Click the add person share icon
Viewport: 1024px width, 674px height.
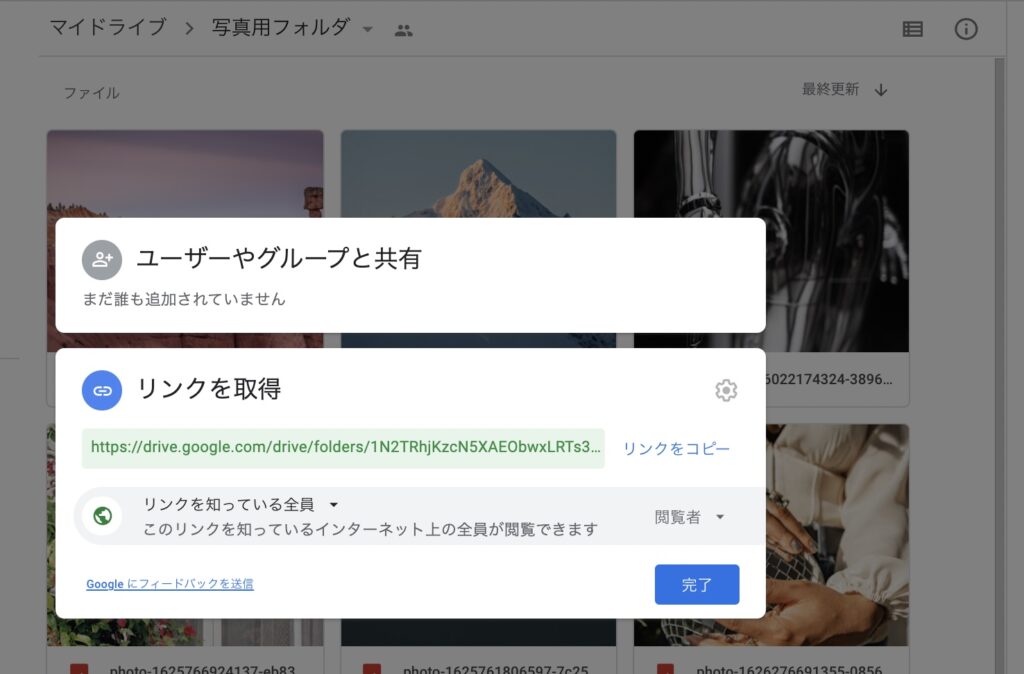[102, 260]
